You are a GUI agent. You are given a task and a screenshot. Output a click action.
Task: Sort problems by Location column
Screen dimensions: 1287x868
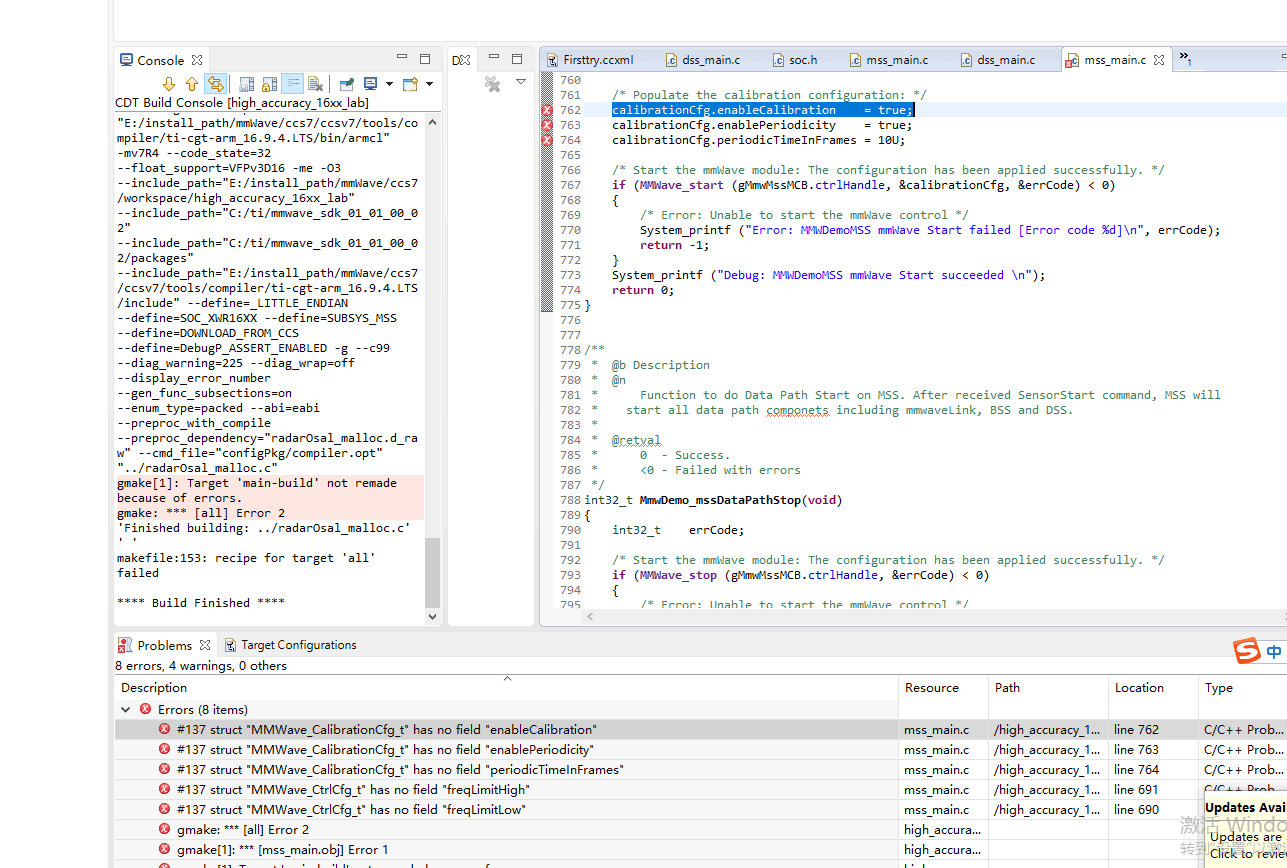(x=1153, y=688)
